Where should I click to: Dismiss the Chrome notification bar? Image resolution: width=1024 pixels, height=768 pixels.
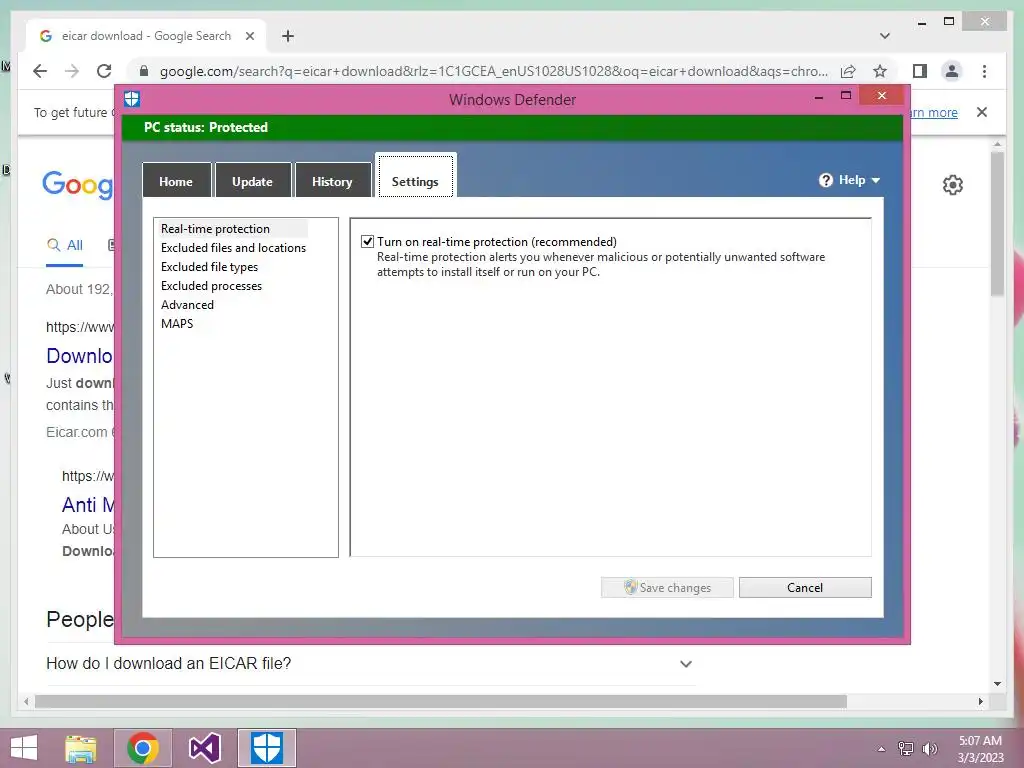point(982,112)
